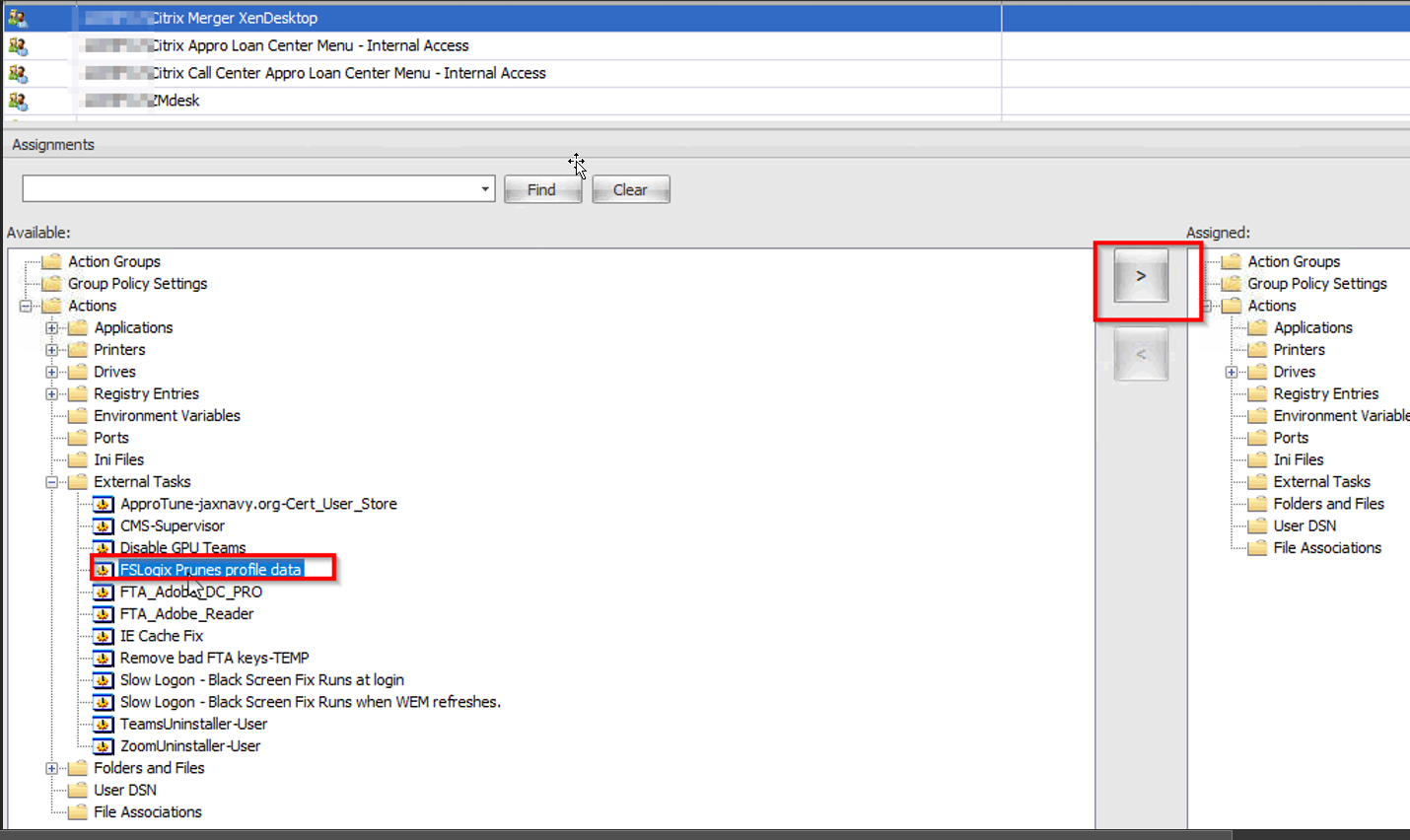Click the Remove bad FTA keys-TEMP task icon

[x=104, y=658]
